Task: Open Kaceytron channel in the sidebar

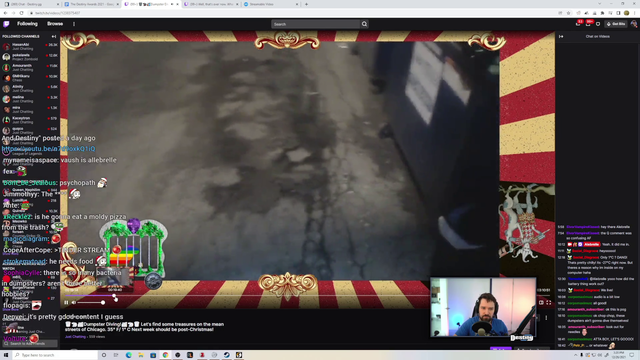Action: tap(30, 120)
